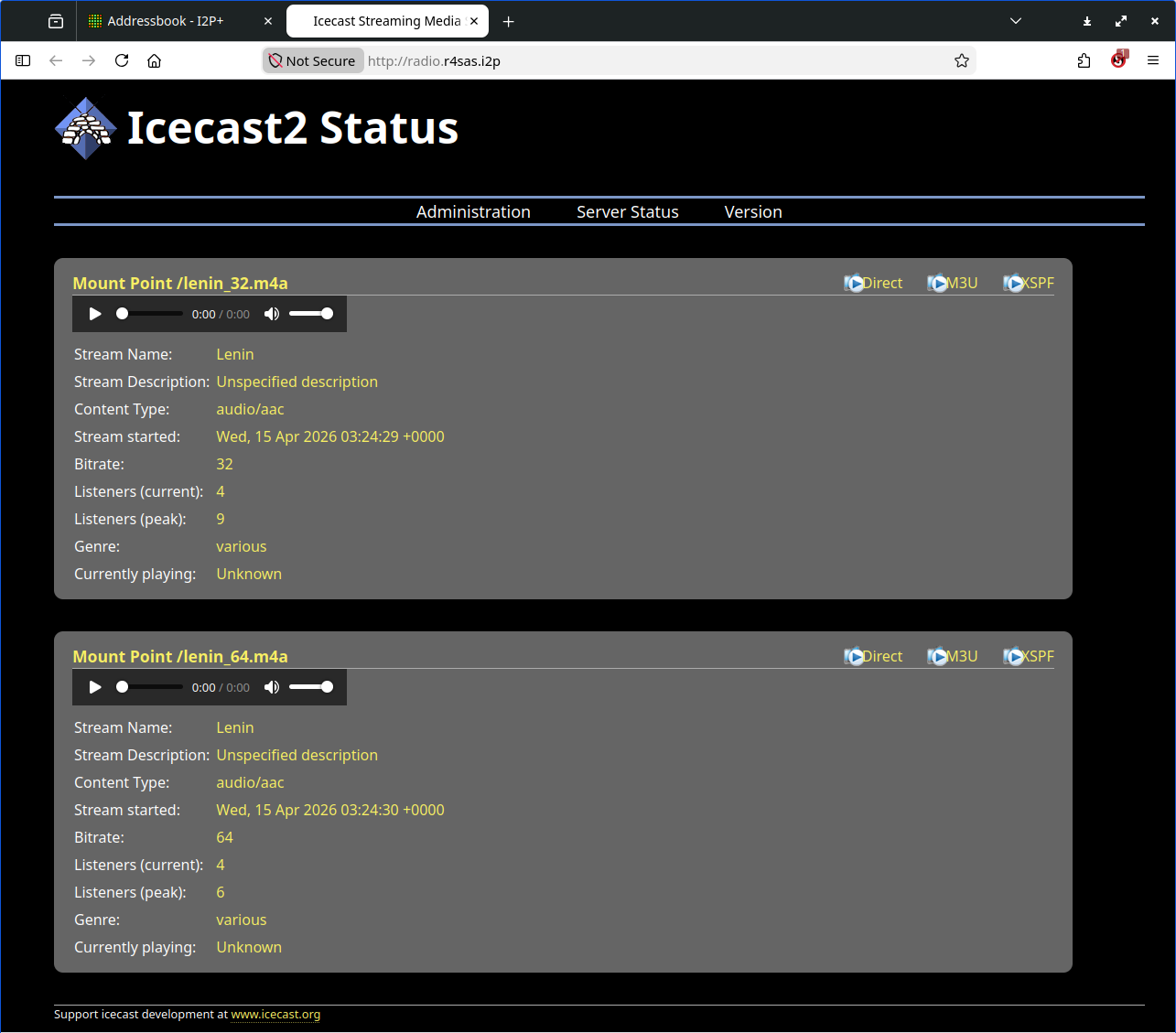Click the peak listeners value 9

221,520
